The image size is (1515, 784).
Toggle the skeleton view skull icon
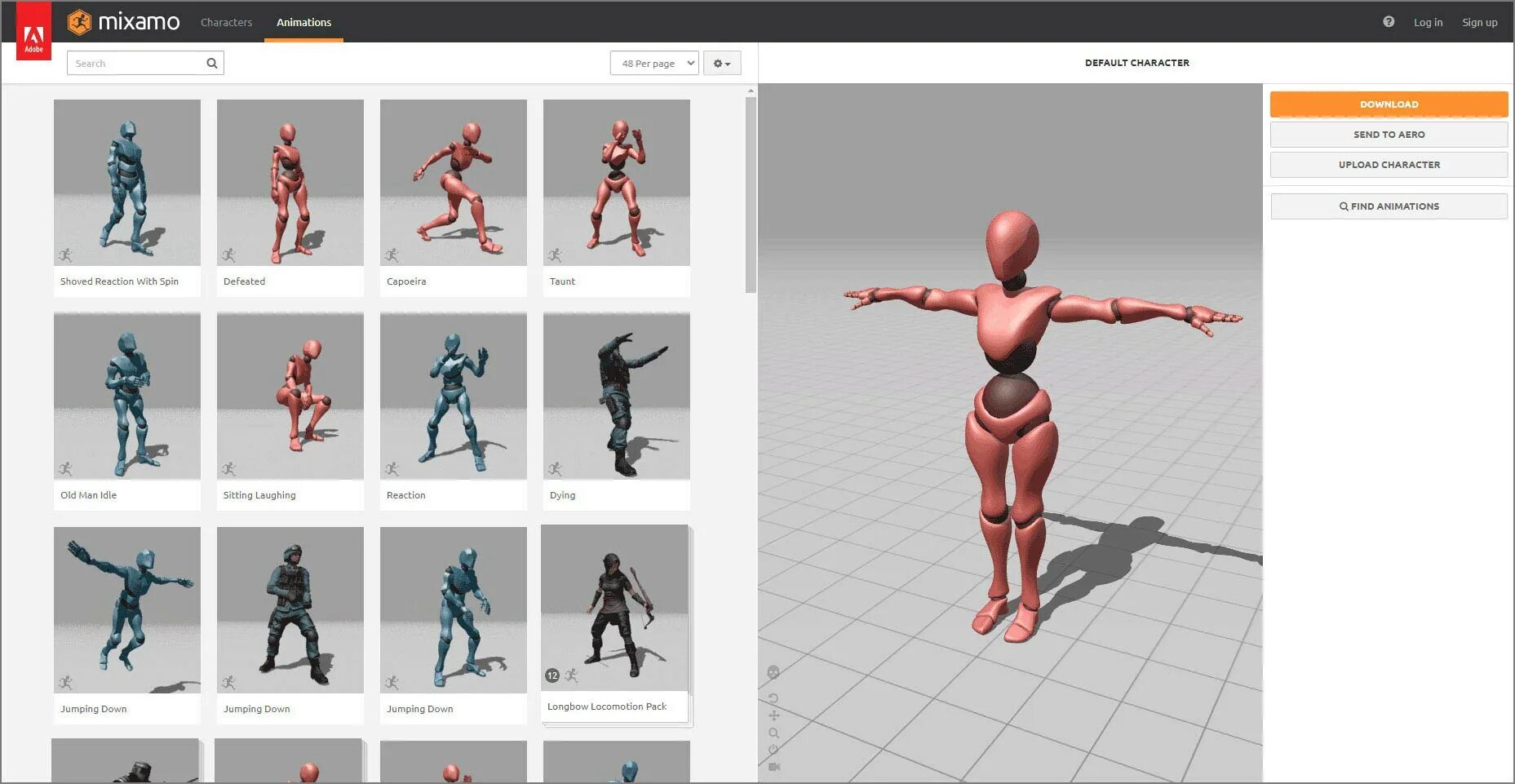(x=773, y=672)
